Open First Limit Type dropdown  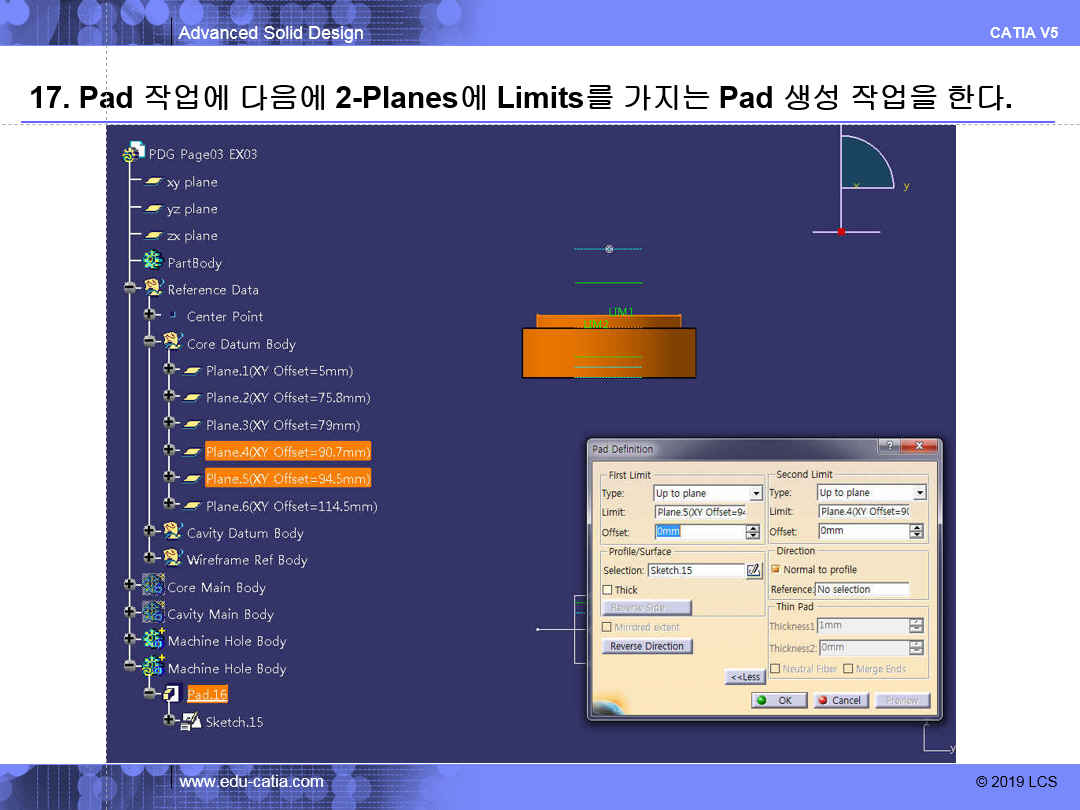(756, 493)
